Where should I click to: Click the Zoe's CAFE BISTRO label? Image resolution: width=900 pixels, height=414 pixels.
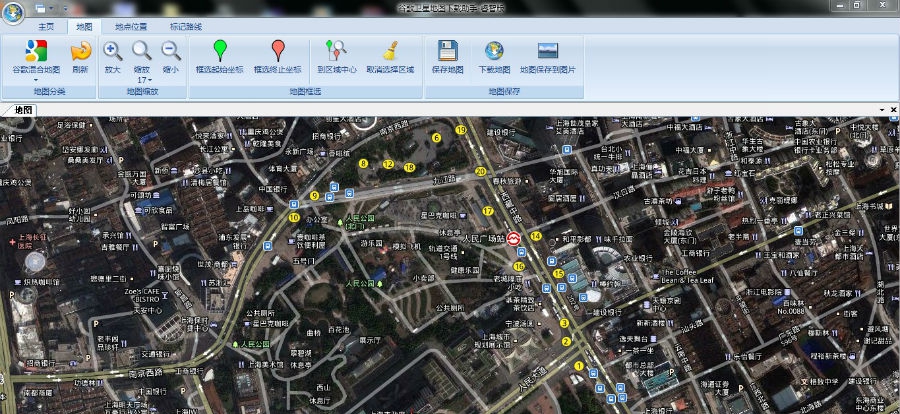[x=141, y=296]
